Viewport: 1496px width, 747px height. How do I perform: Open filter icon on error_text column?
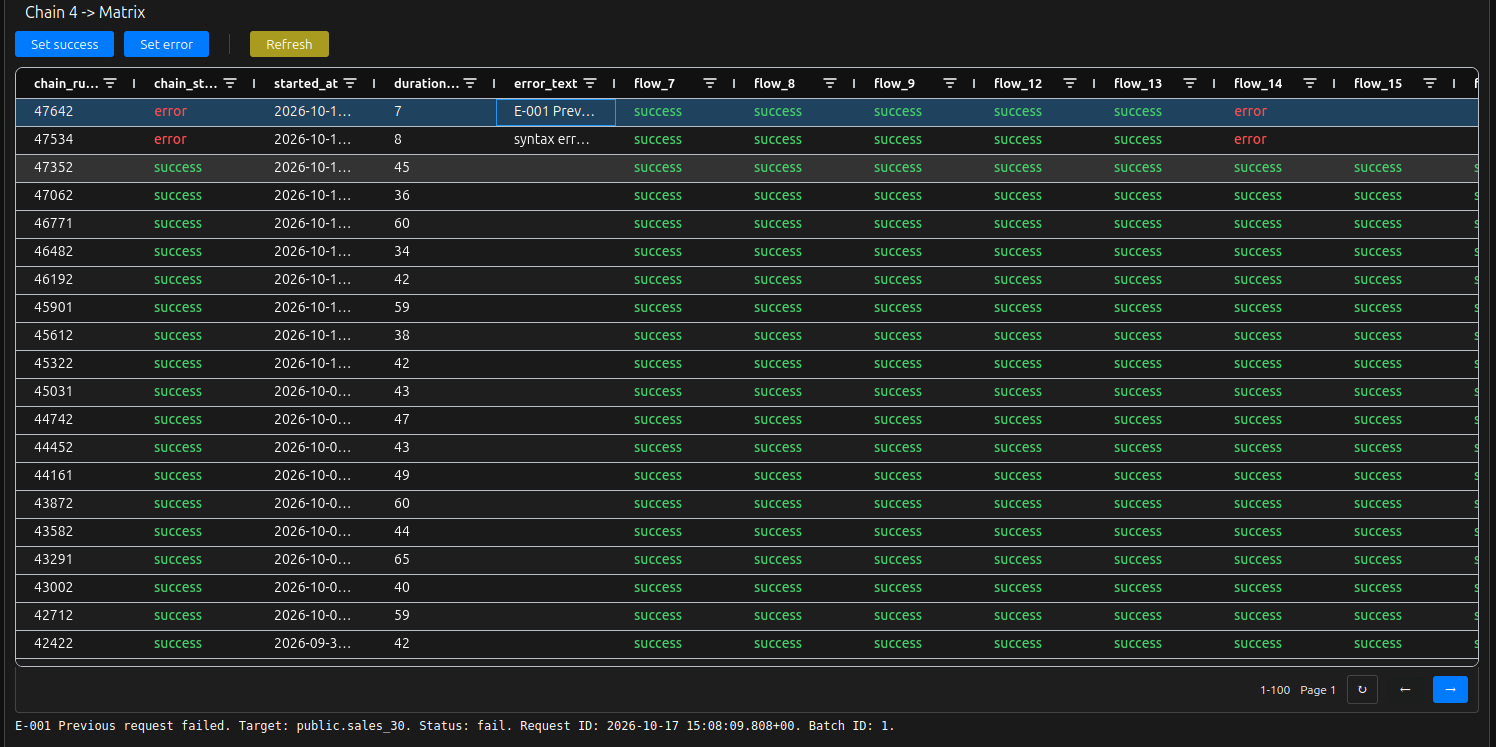[x=590, y=83]
